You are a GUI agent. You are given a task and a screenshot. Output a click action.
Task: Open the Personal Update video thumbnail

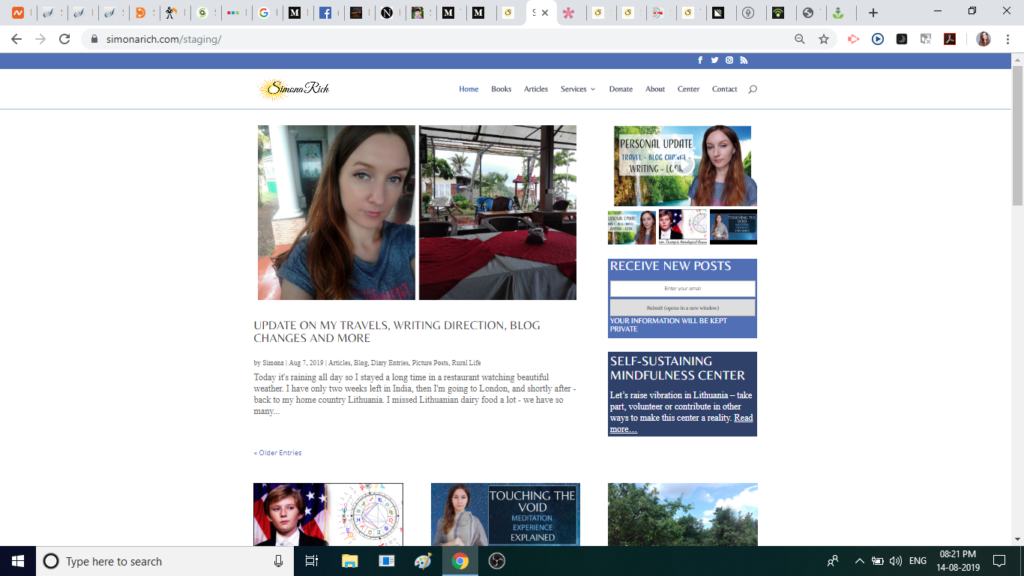point(682,166)
